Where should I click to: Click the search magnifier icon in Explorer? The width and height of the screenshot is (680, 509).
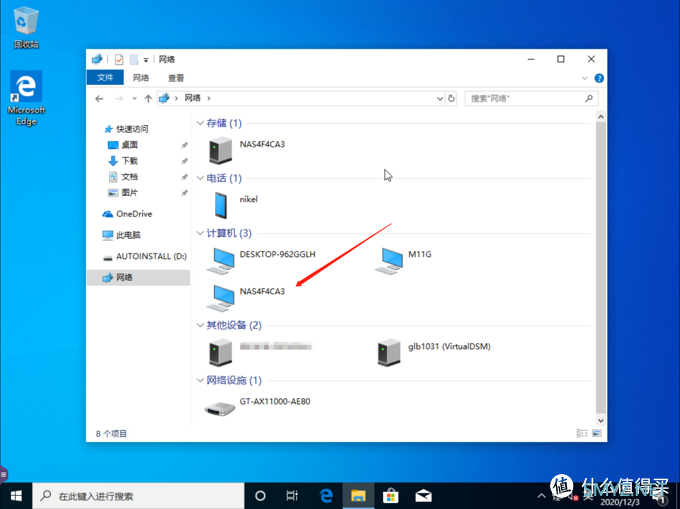tap(588, 98)
